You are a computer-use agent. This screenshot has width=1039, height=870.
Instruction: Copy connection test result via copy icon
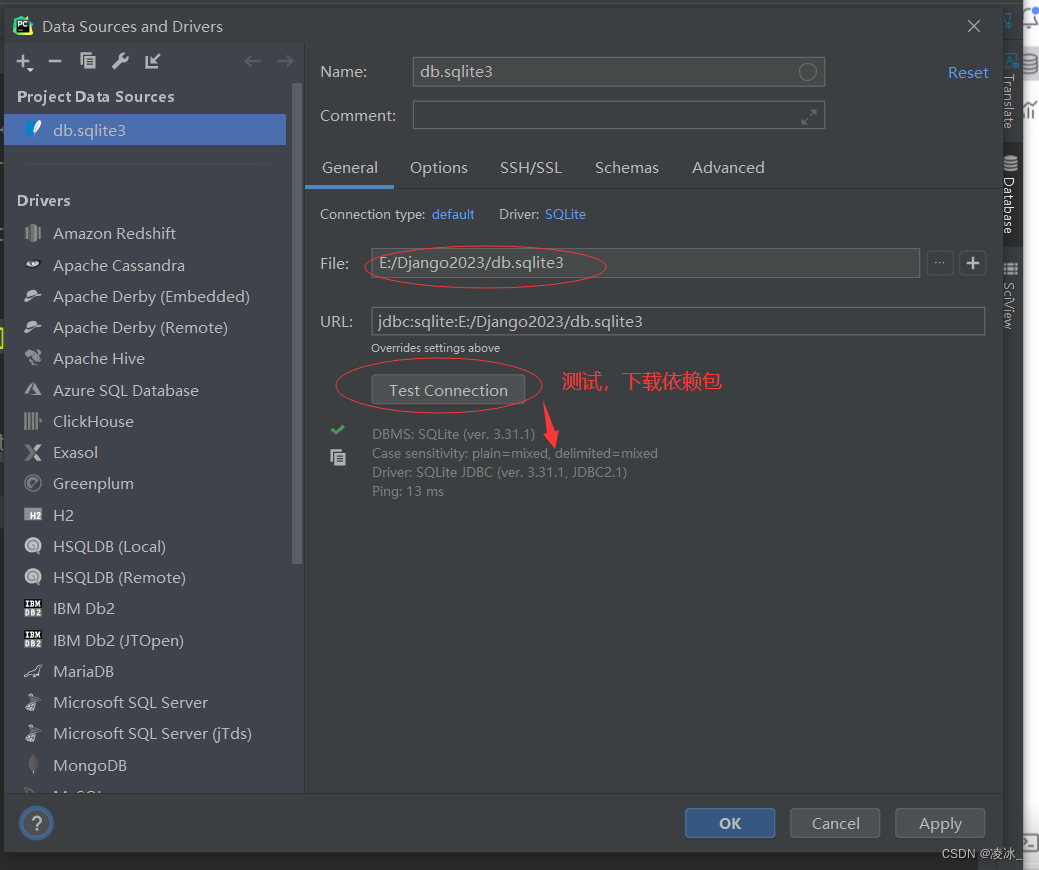[x=338, y=457]
